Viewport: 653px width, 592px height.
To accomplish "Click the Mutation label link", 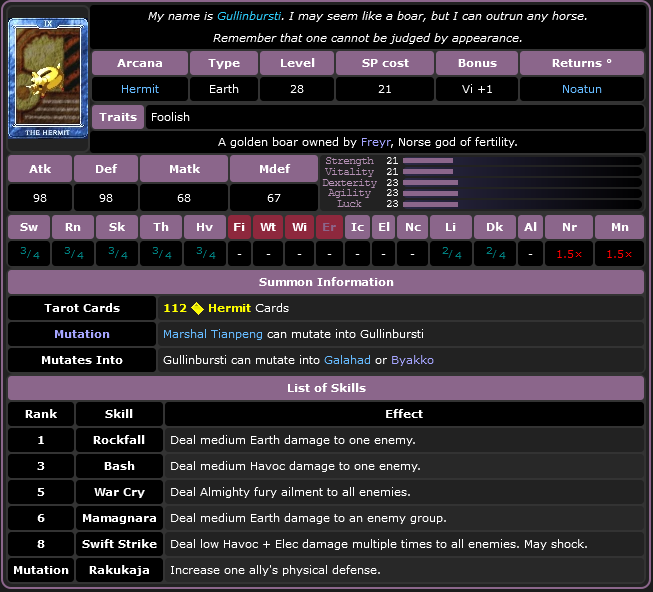I will [82, 333].
